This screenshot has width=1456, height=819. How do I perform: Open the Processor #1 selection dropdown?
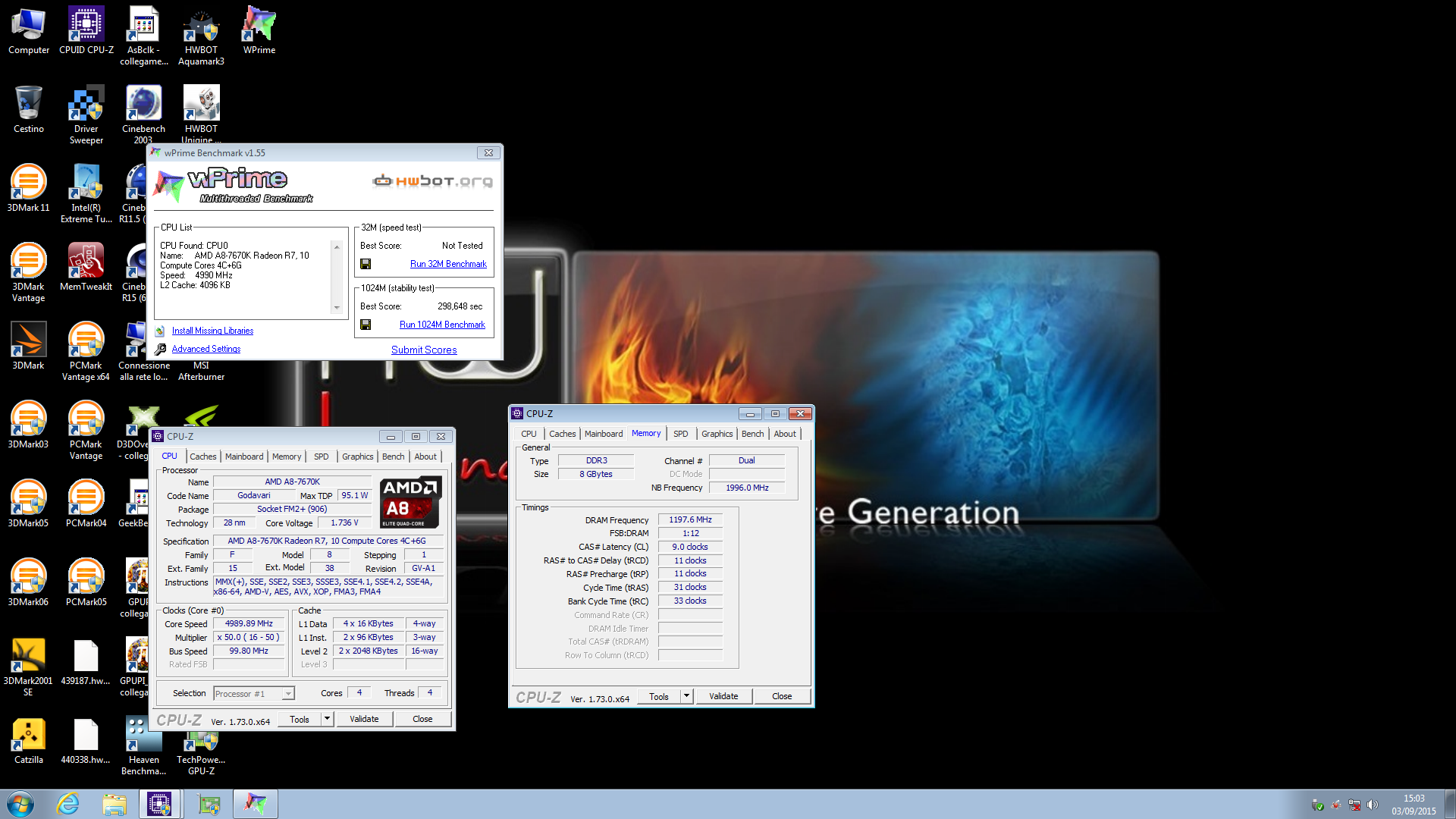(253, 694)
